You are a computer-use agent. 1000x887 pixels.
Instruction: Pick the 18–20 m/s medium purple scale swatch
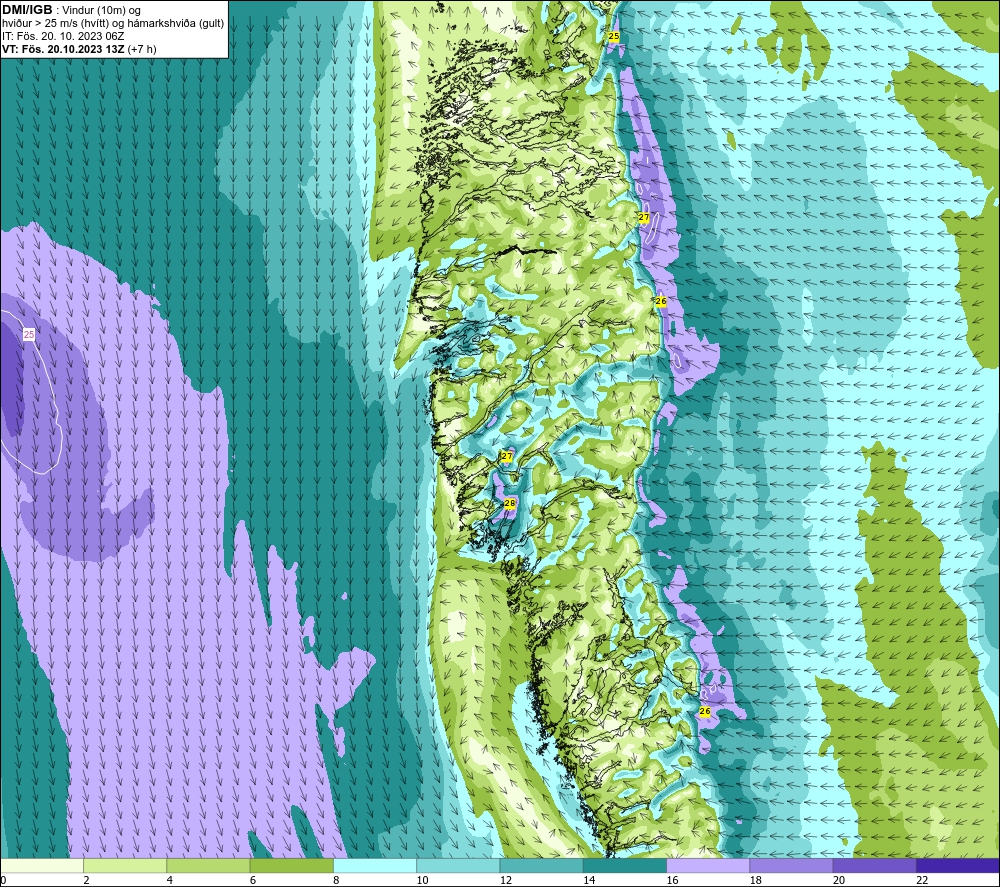pyautogui.click(x=791, y=865)
